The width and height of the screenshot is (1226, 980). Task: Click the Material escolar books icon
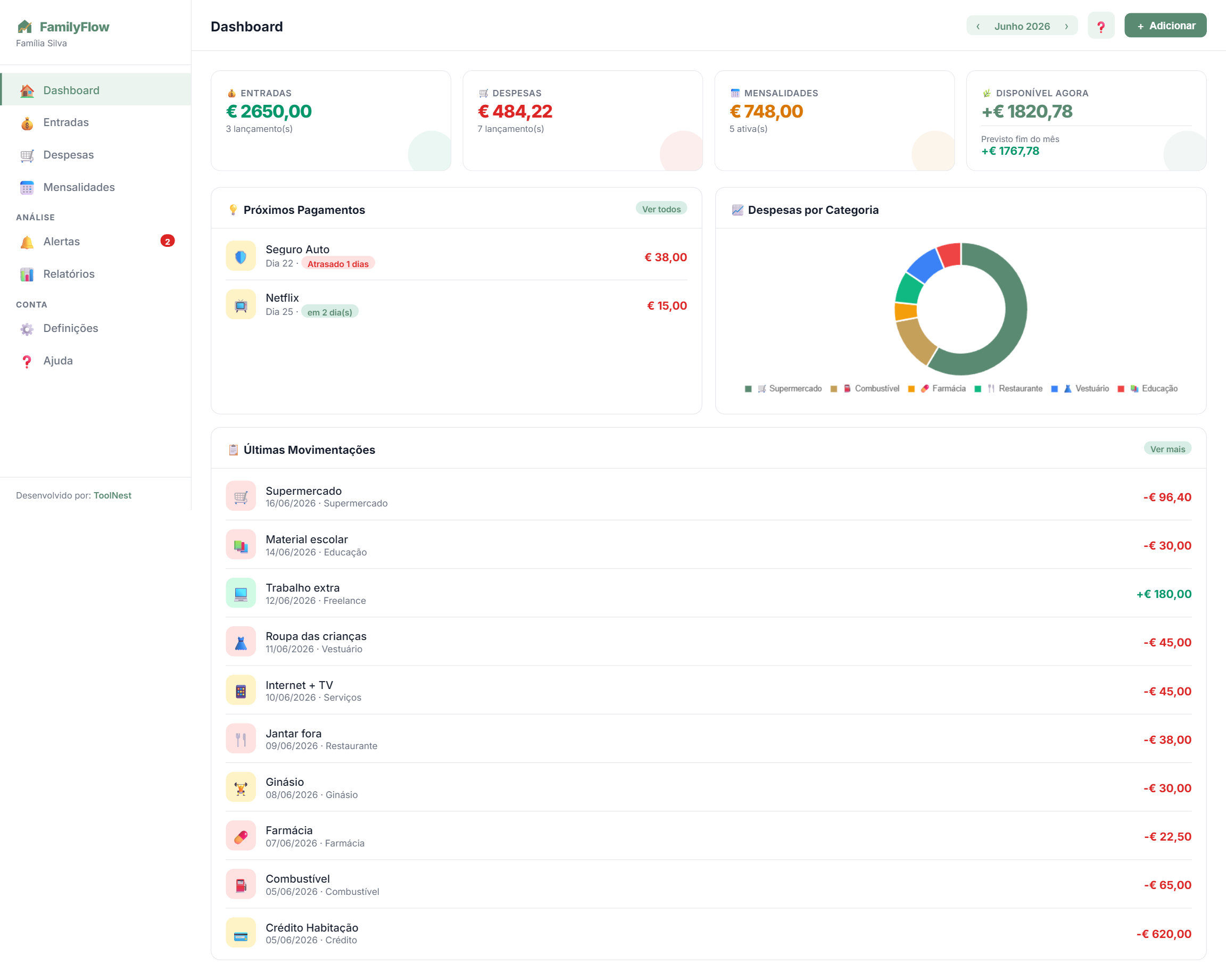coord(241,545)
